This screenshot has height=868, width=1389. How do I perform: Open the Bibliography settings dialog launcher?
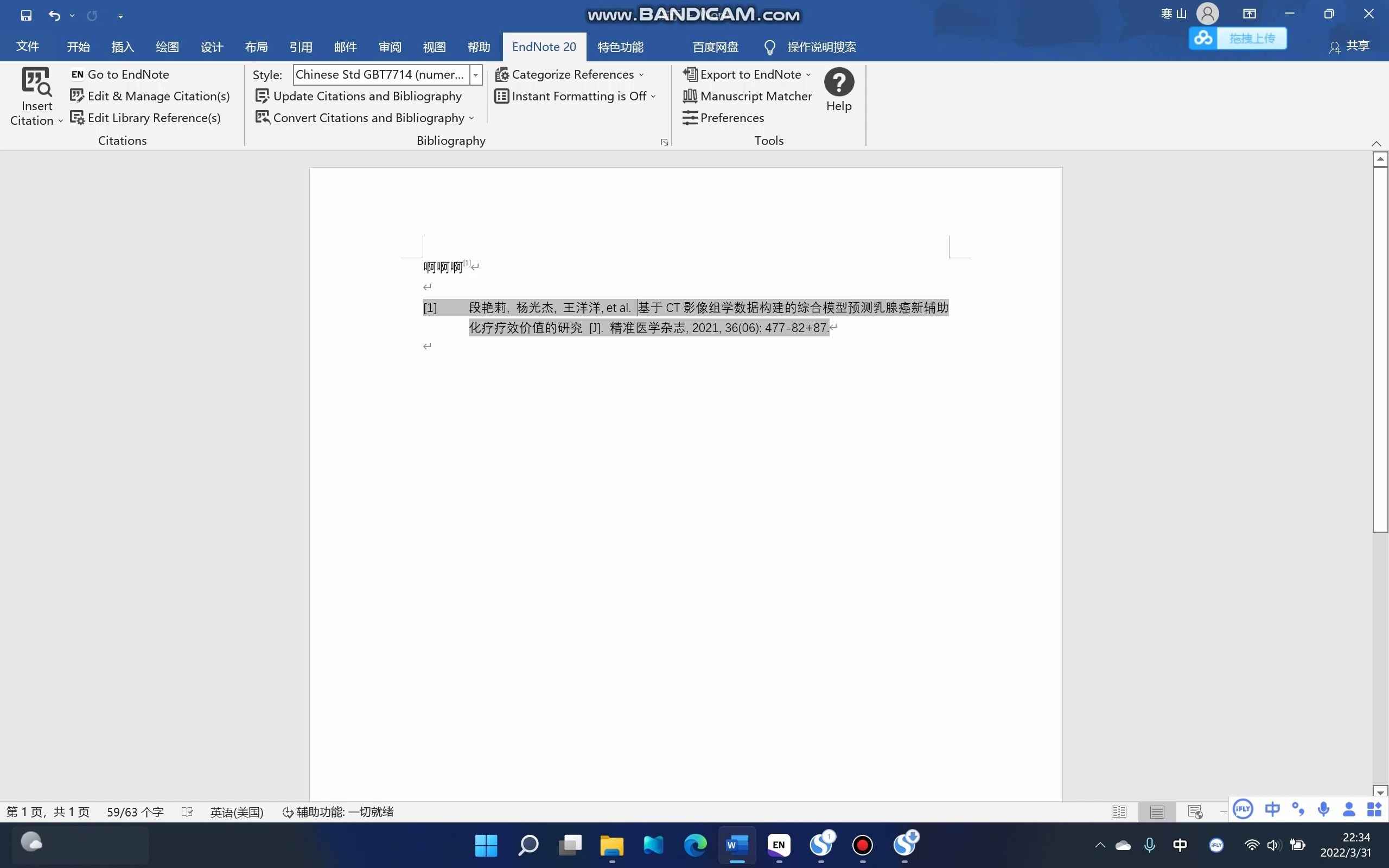coord(664,141)
